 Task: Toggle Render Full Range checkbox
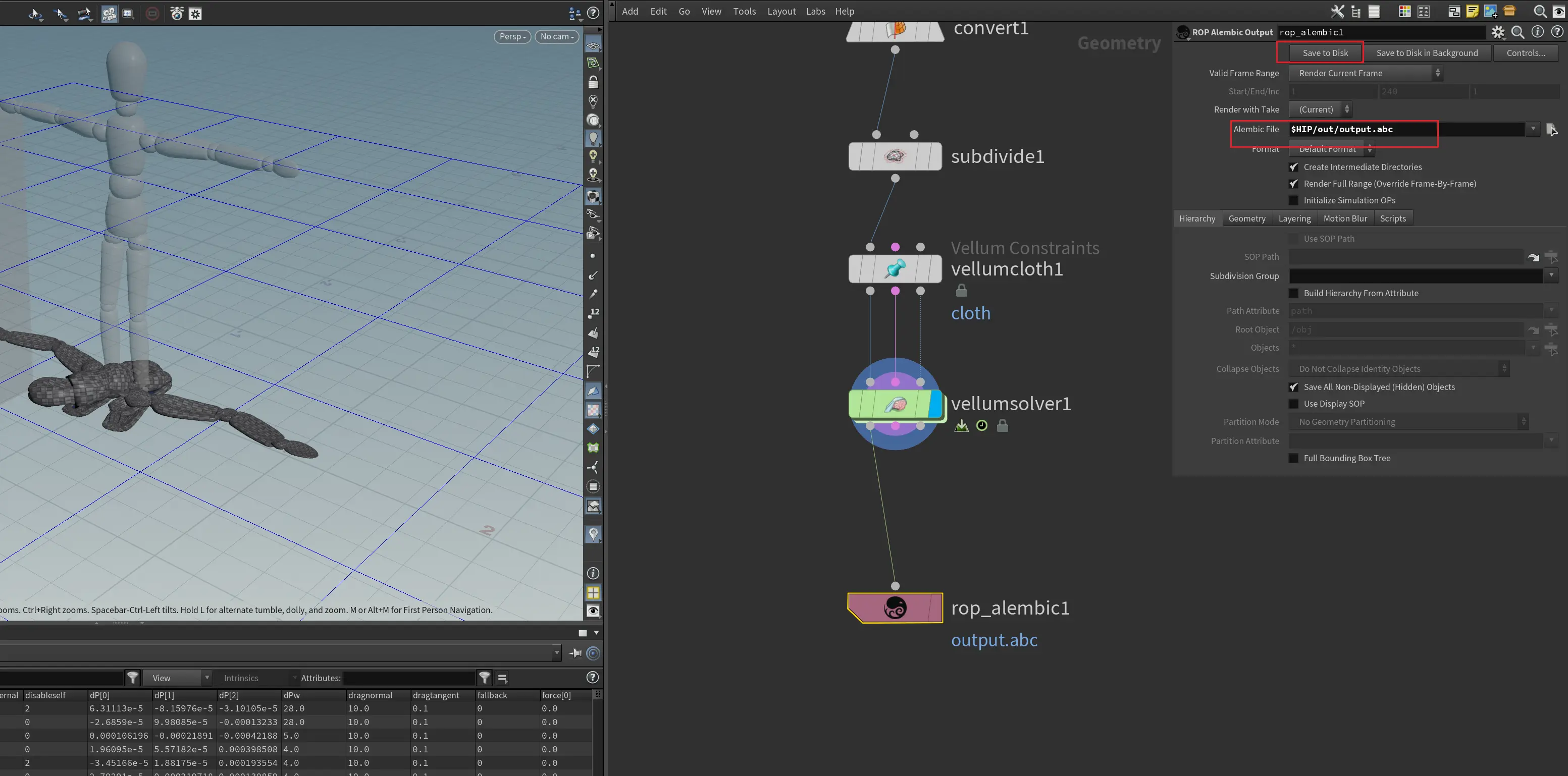pos(1293,184)
